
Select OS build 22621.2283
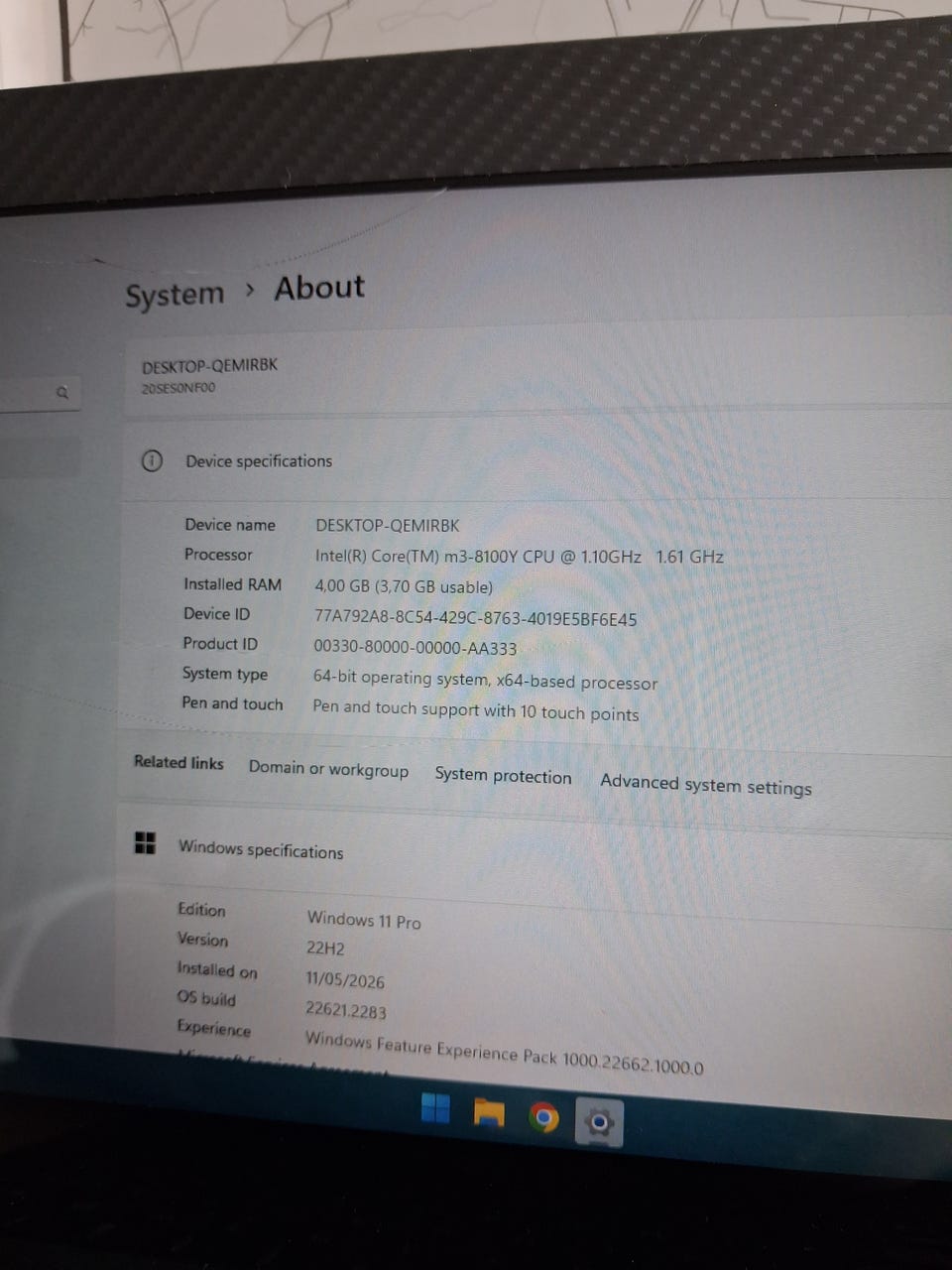[346, 1010]
